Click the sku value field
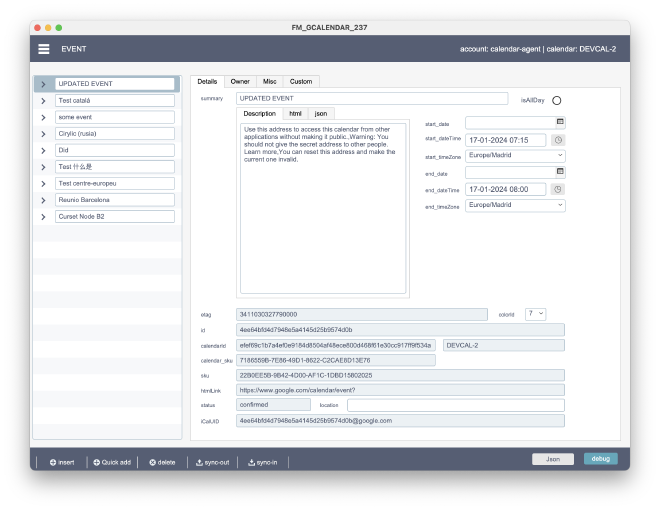 pyautogui.click(x=400, y=375)
